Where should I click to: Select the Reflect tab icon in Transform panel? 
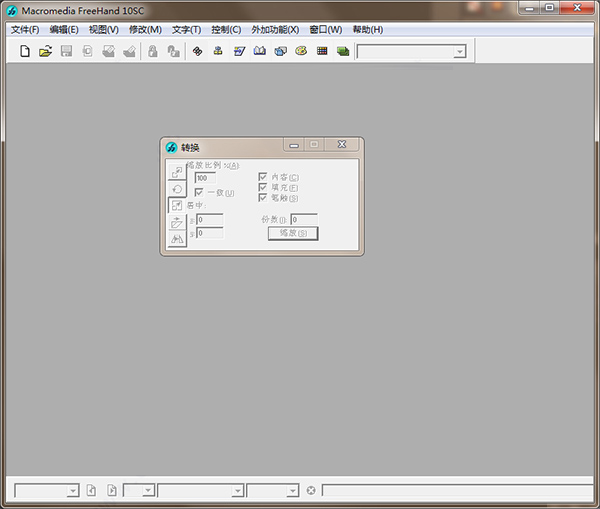click(x=177, y=239)
